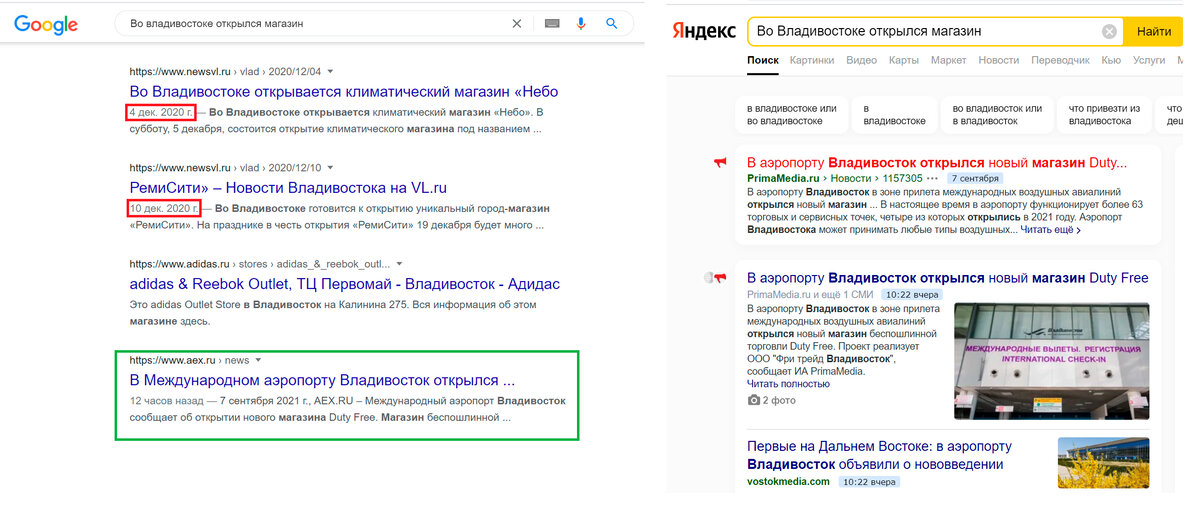Image resolution: width=1200 pixels, height=515 pixels.
Task: Open «Первые на Дальнем Востоке» news result
Action: point(880,455)
